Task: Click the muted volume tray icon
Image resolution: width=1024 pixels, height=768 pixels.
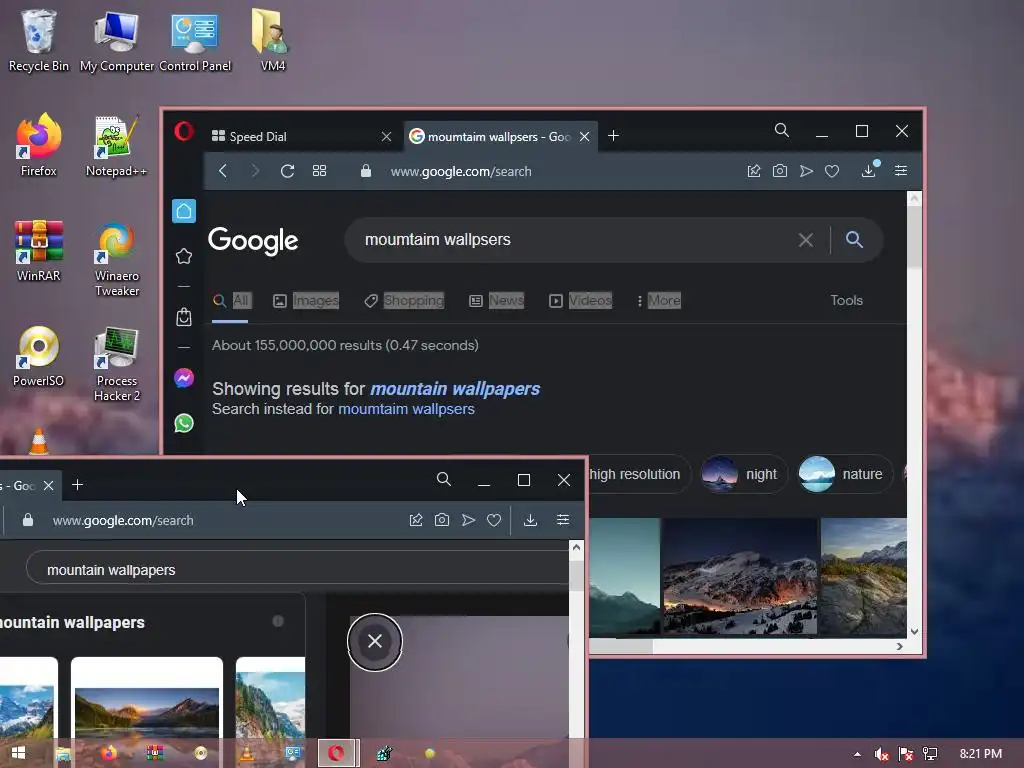Action: pos(882,754)
